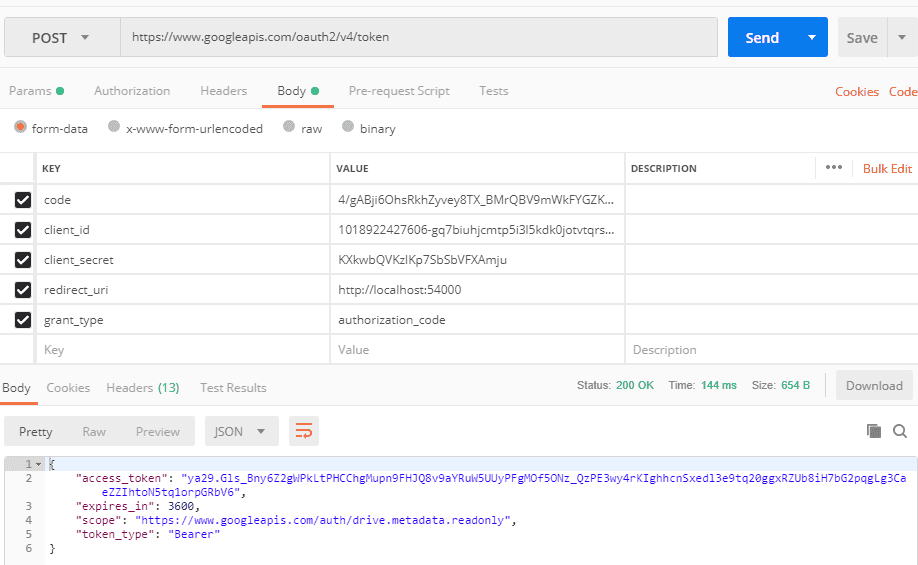Uncheck the redirect_uri parameter checkbox
This screenshot has width=918, height=565.
point(23,290)
